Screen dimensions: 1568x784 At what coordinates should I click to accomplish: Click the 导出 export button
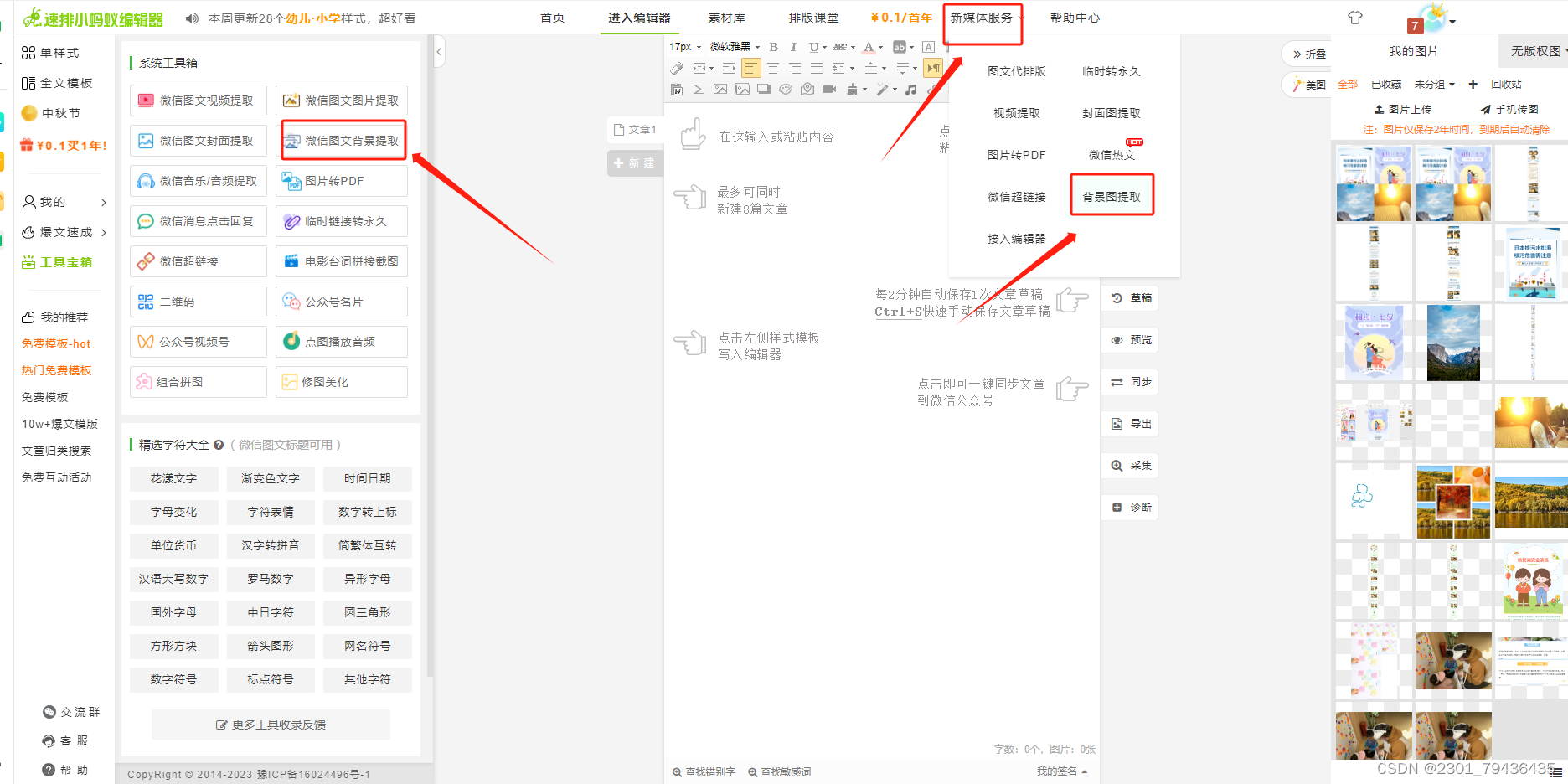[x=1132, y=424]
